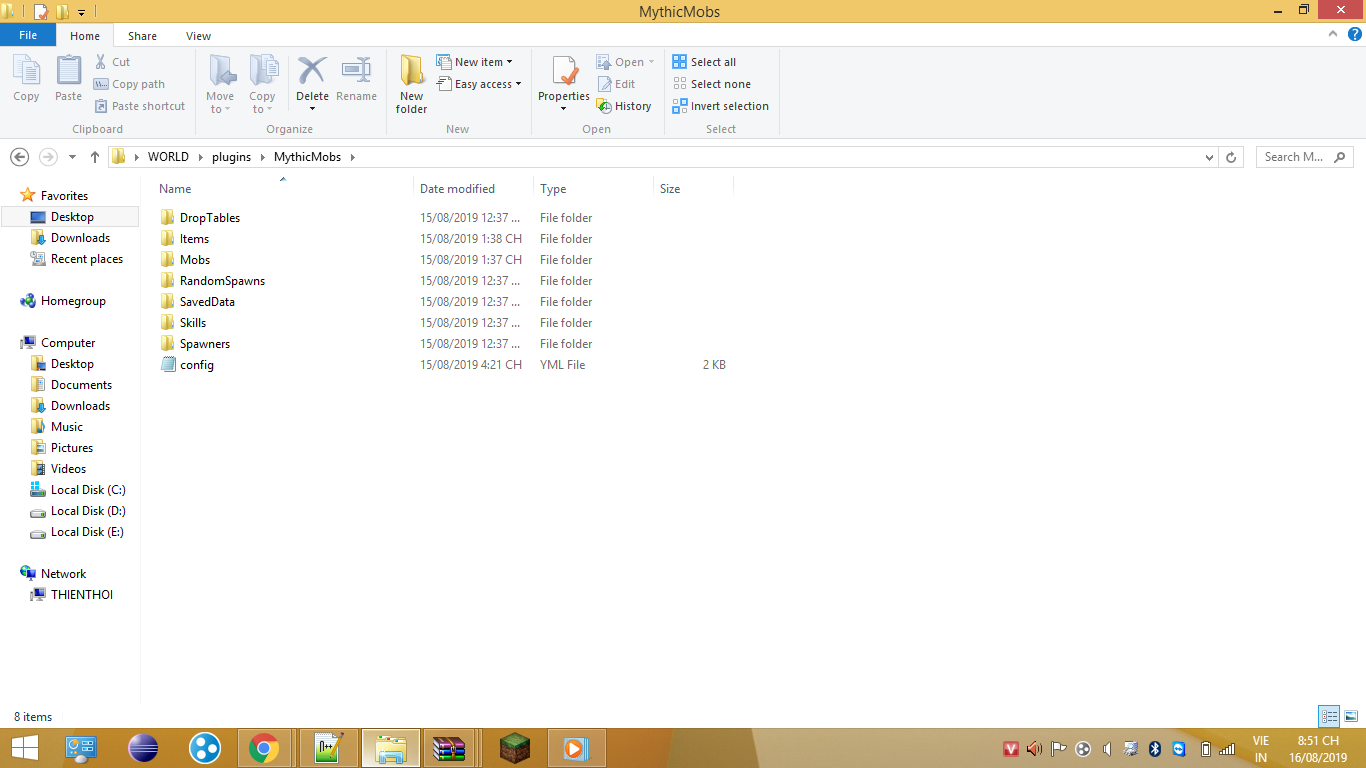Open the Help question mark icon
This screenshot has width=1366, height=768.
click(1355, 35)
